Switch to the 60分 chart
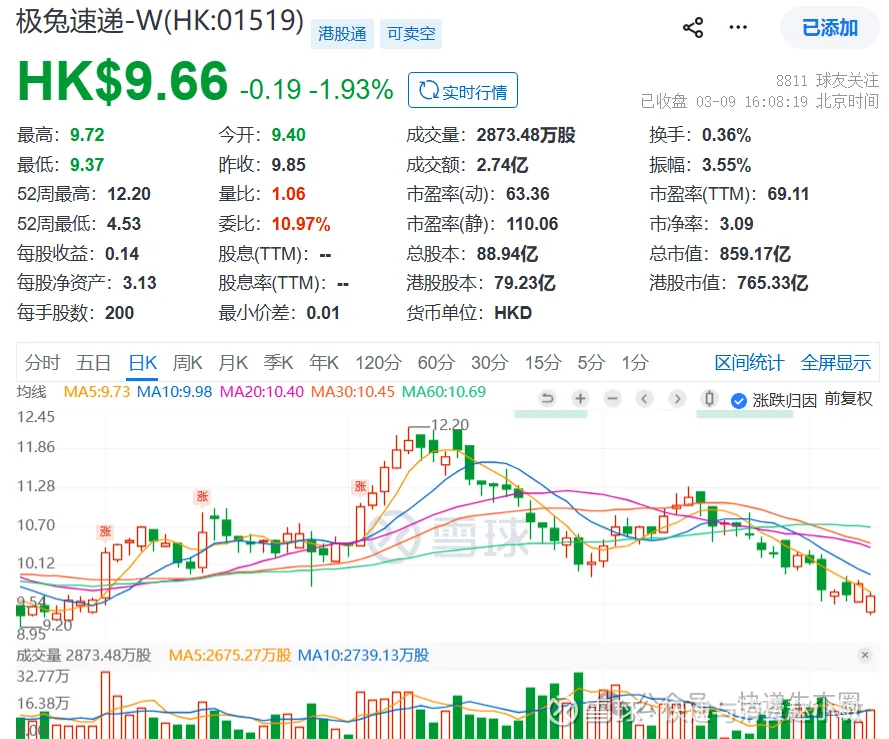 436,362
